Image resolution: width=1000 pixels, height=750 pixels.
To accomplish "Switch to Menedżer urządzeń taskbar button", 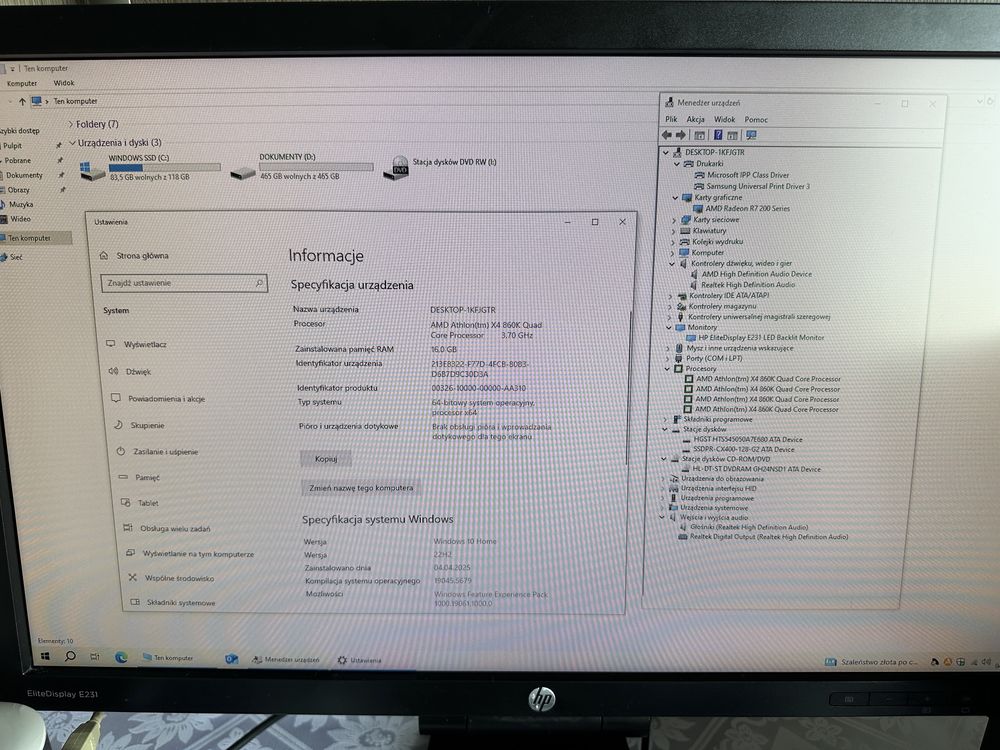I will coord(286,659).
